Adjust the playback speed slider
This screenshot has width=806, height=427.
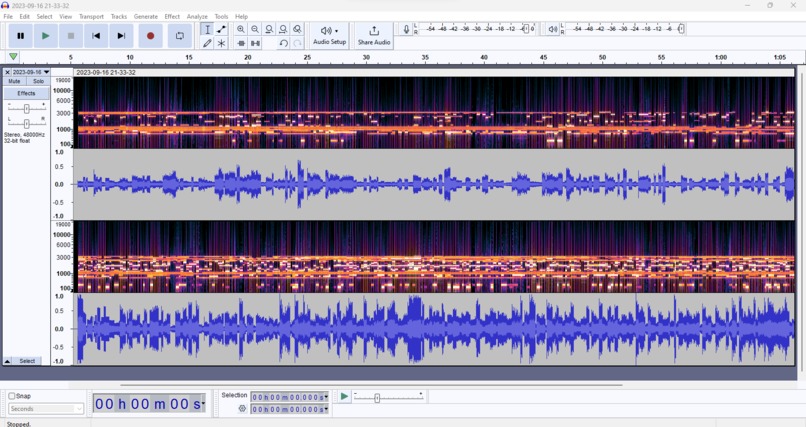point(377,398)
